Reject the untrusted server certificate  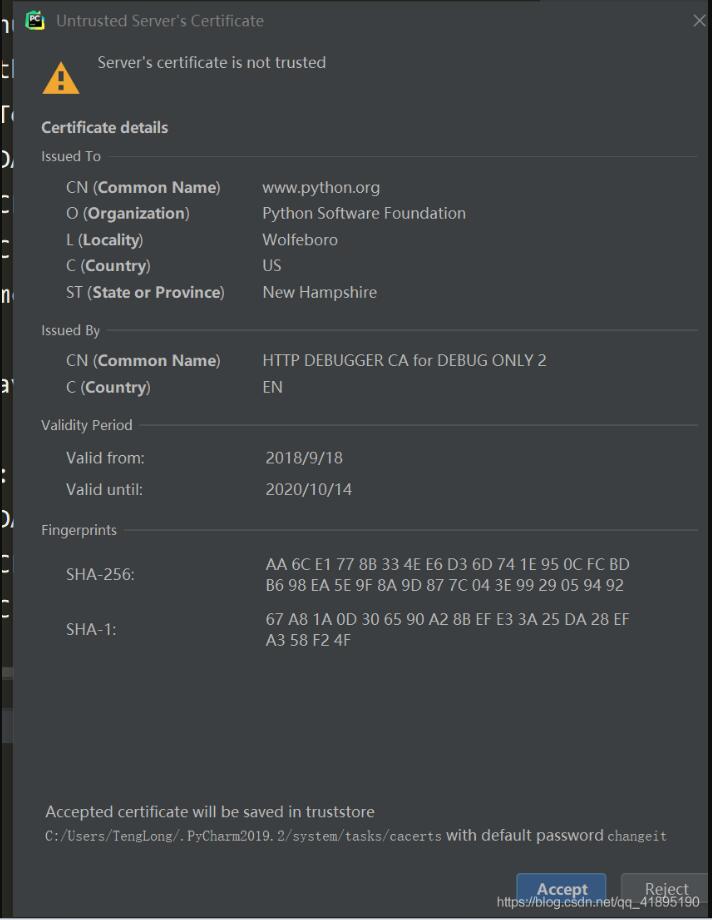coord(666,889)
